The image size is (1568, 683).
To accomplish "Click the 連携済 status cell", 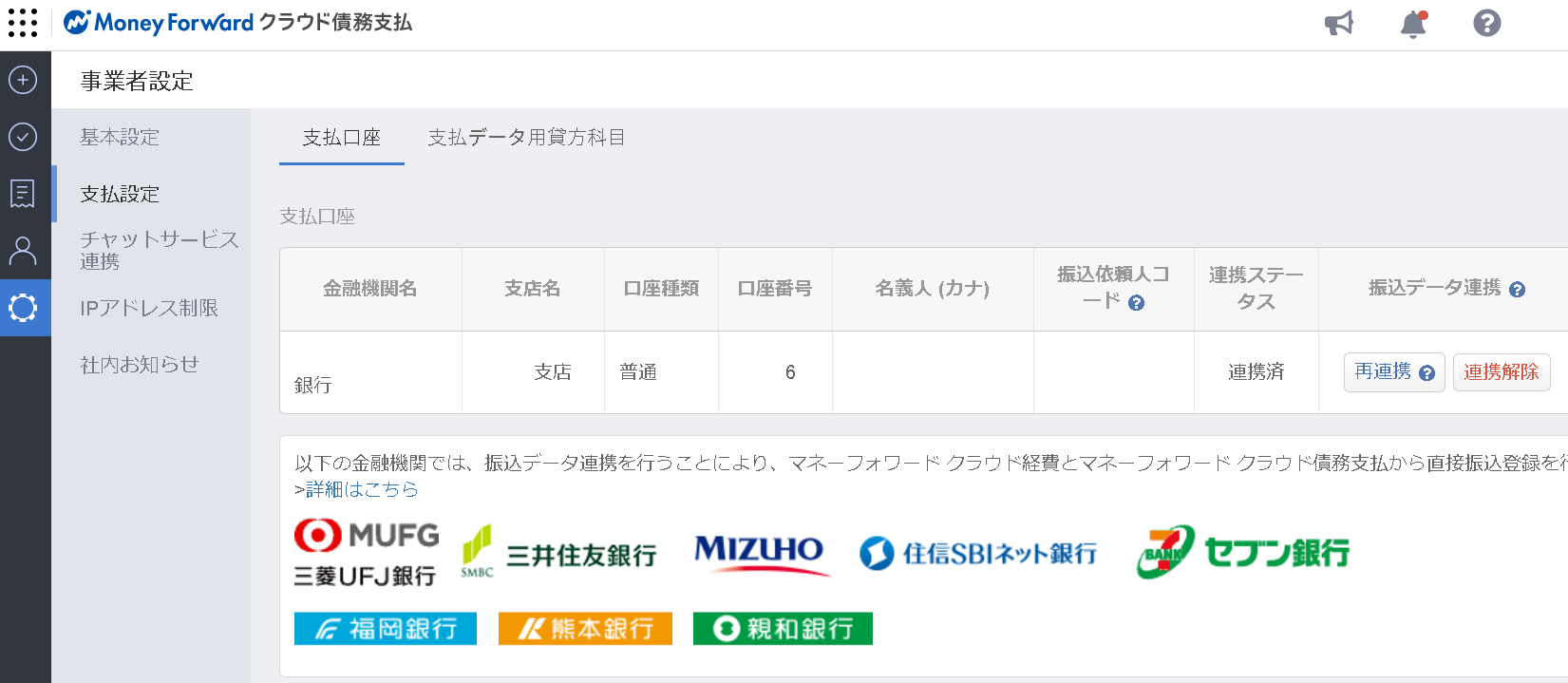I will pos(1256,372).
